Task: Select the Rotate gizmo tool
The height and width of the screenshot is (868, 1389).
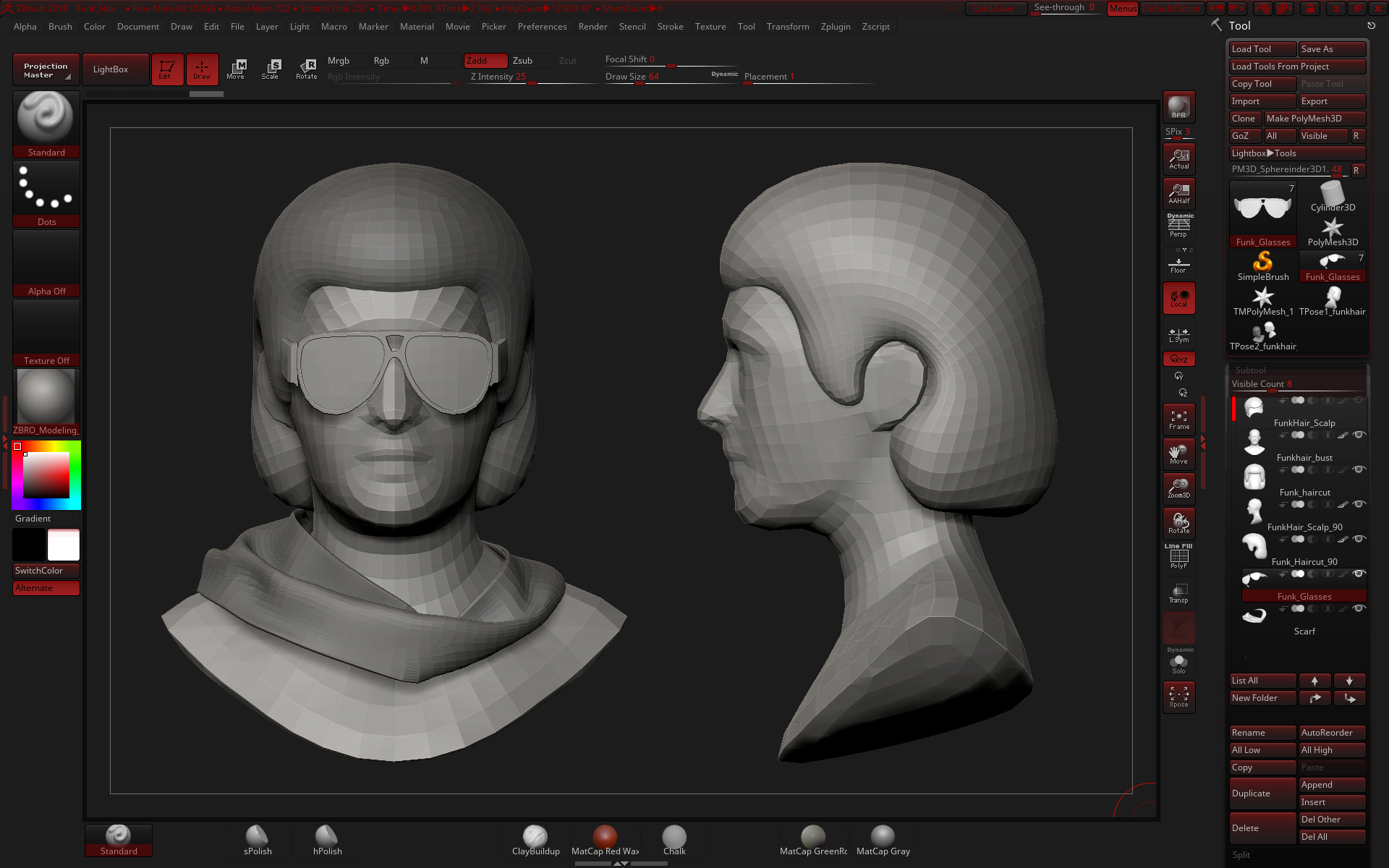Action: coord(306,69)
